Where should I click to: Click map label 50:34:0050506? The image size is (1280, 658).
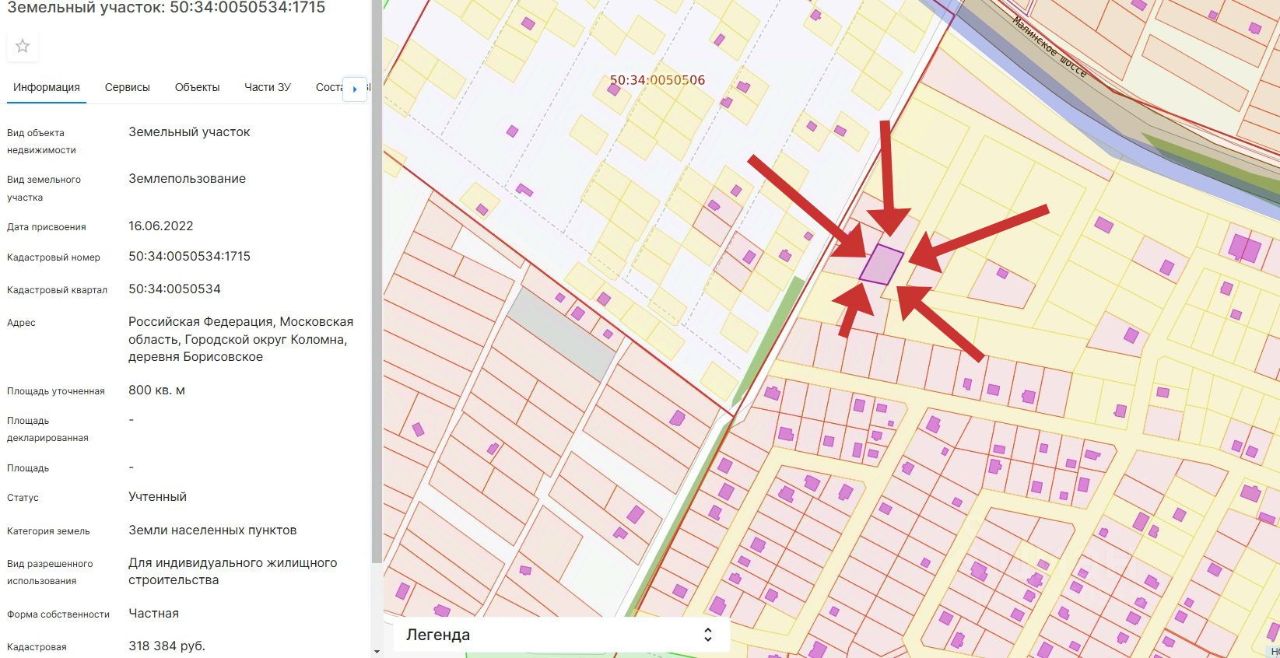pos(657,80)
